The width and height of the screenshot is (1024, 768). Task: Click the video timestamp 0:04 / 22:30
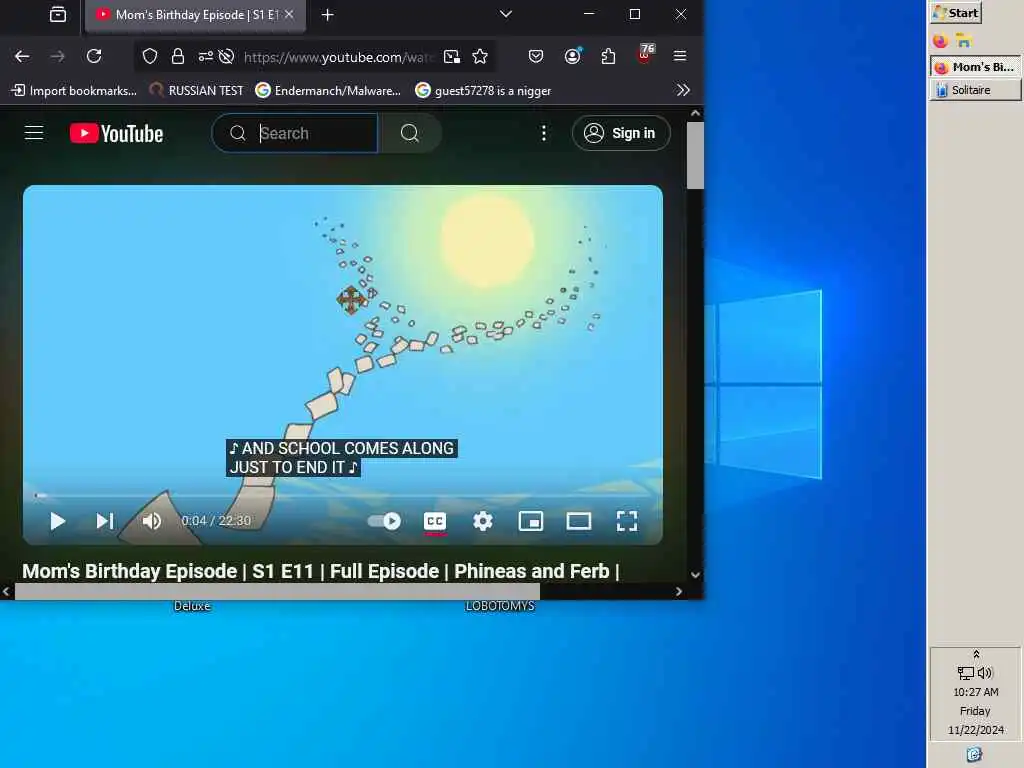click(x=216, y=520)
